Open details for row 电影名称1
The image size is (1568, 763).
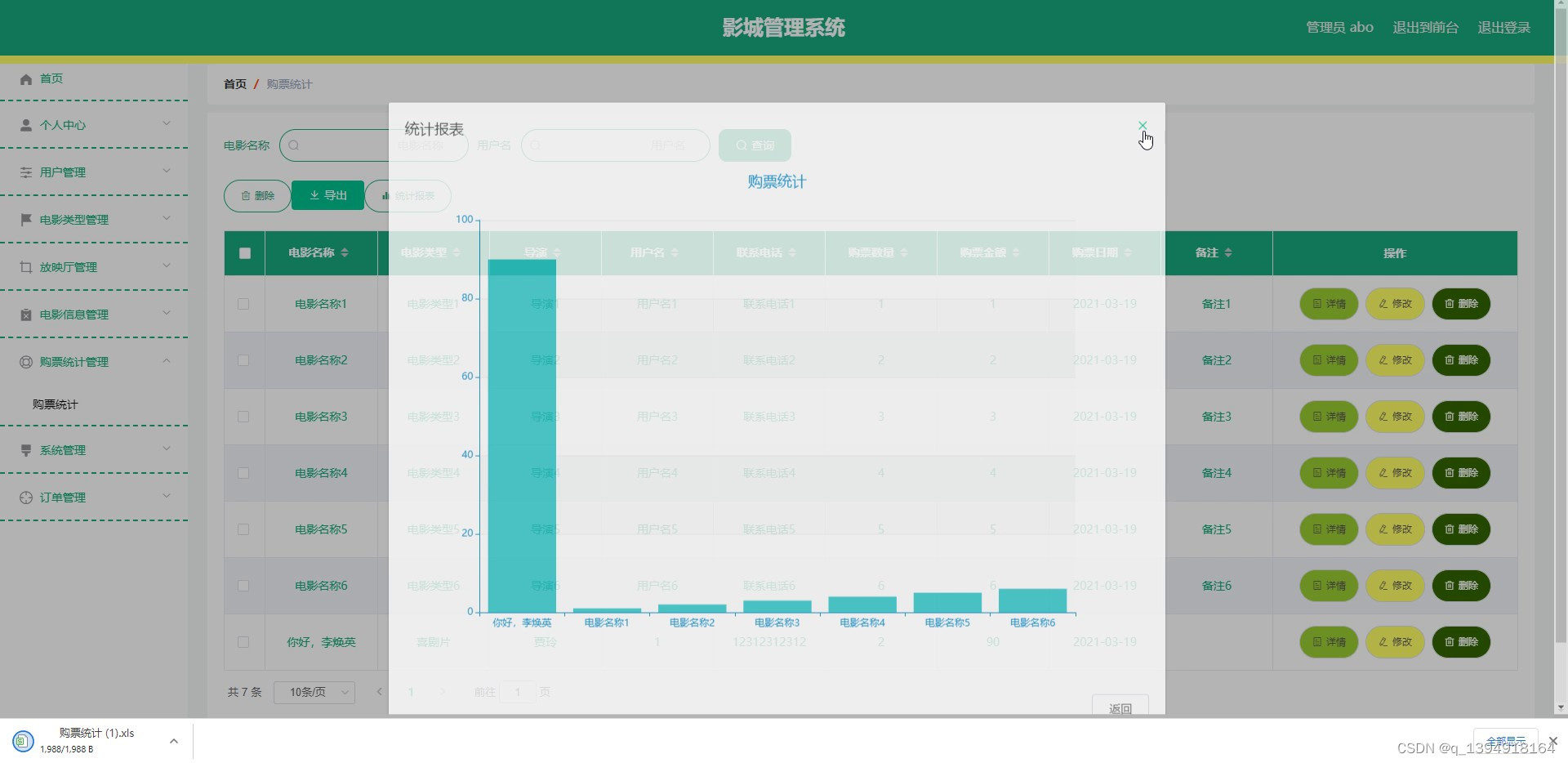[x=1329, y=304]
